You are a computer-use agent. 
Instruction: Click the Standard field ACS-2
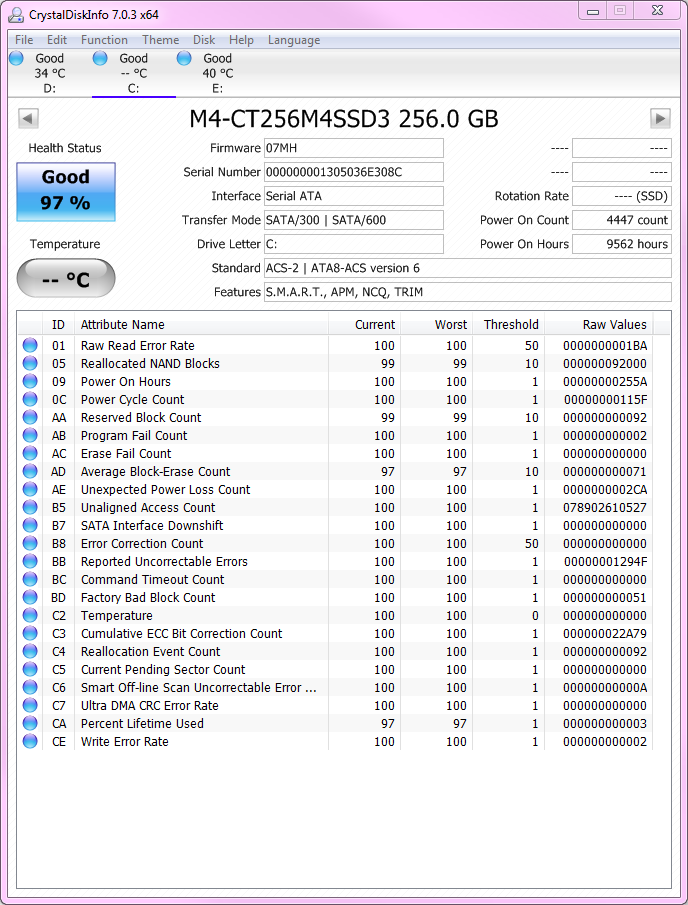coord(468,268)
